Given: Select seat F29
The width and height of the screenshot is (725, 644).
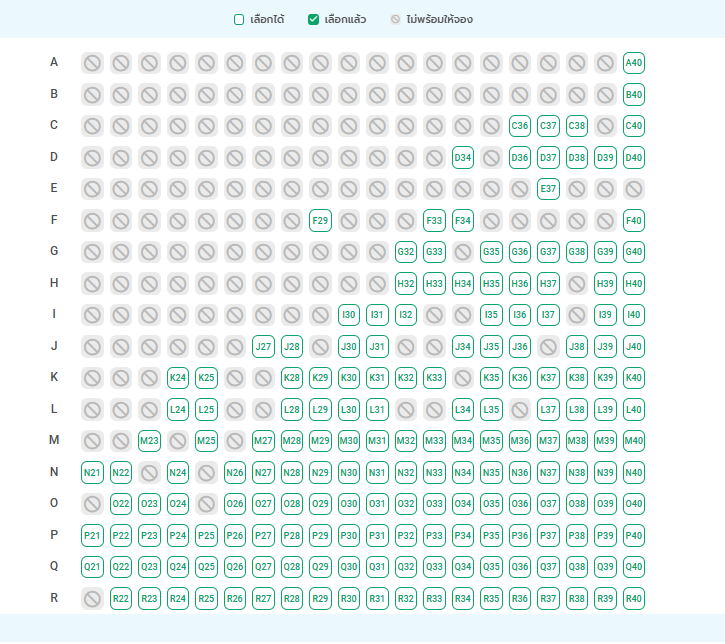Looking at the screenshot, I should click(x=320, y=221).
